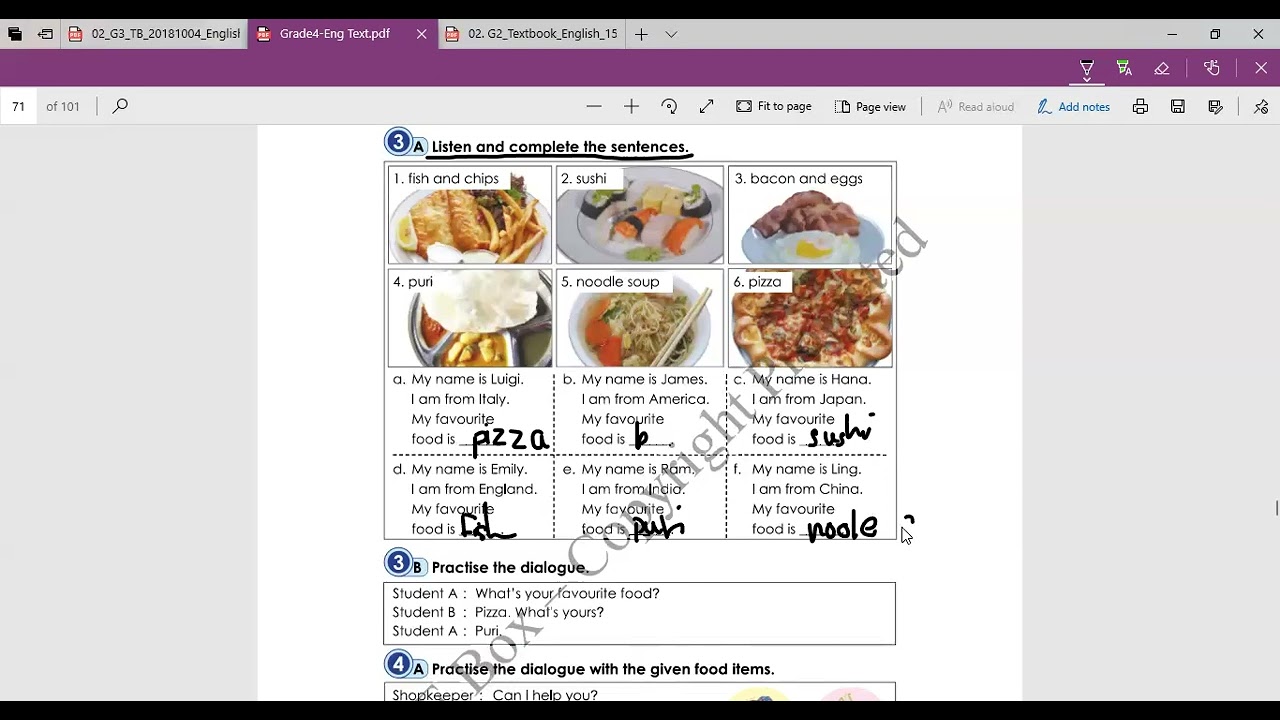Click the text 'My name is Luigi.'
Image resolution: width=1280 pixels, height=720 pixels.
467,379
